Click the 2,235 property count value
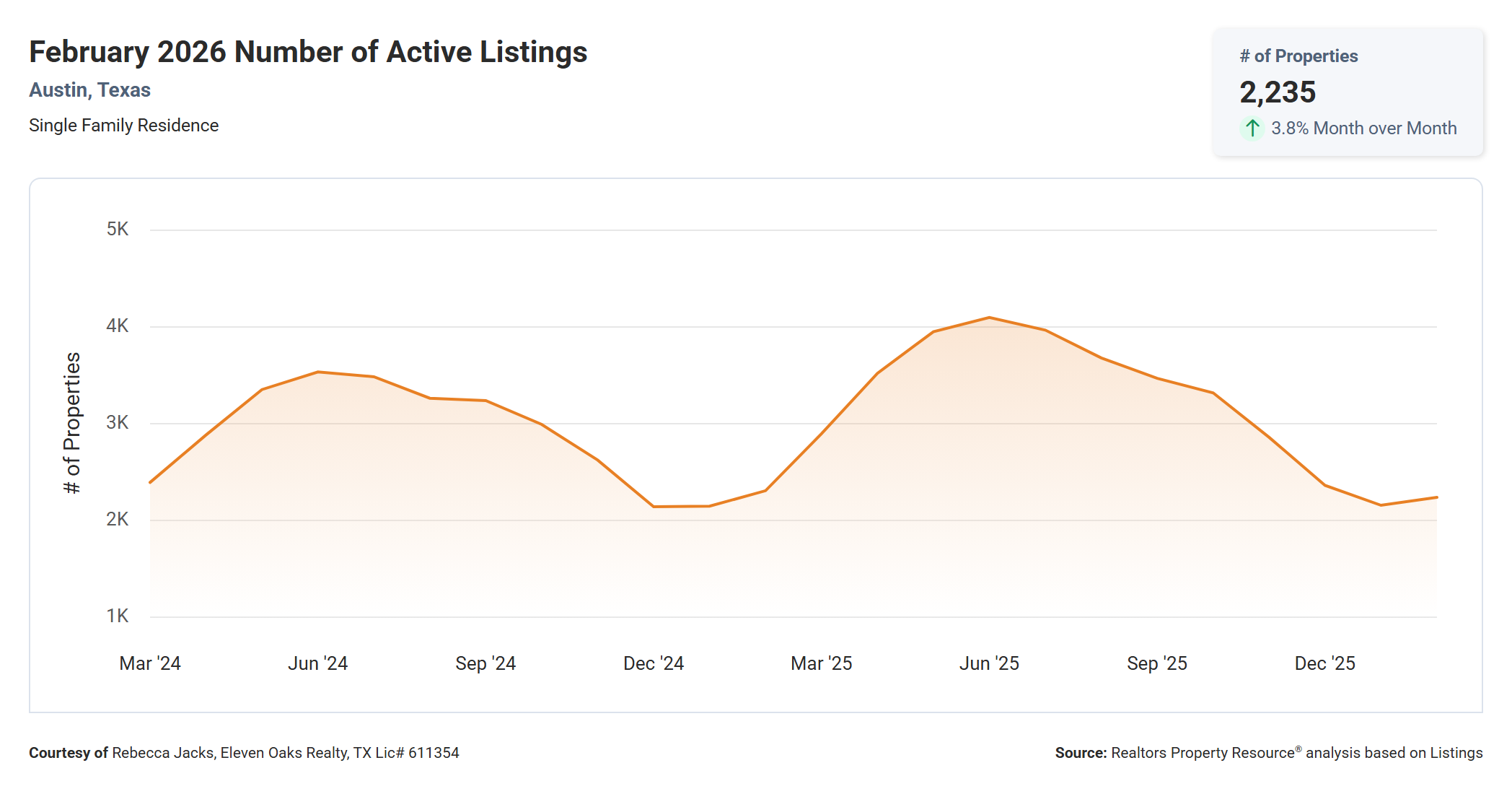 1278,92
